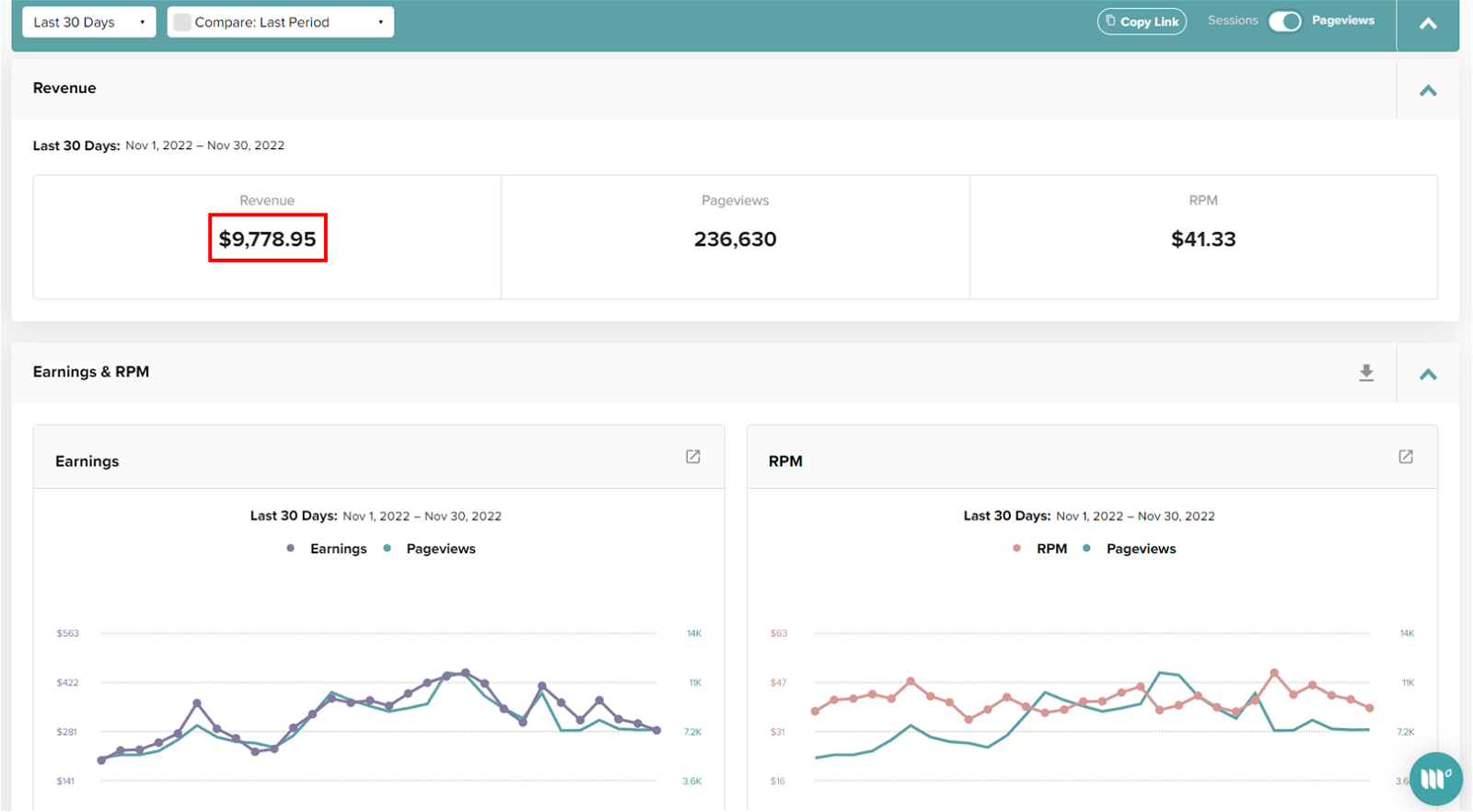Toggle Pageviews legend in RPM chart
The height and width of the screenshot is (812, 1473).
coord(1130,549)
